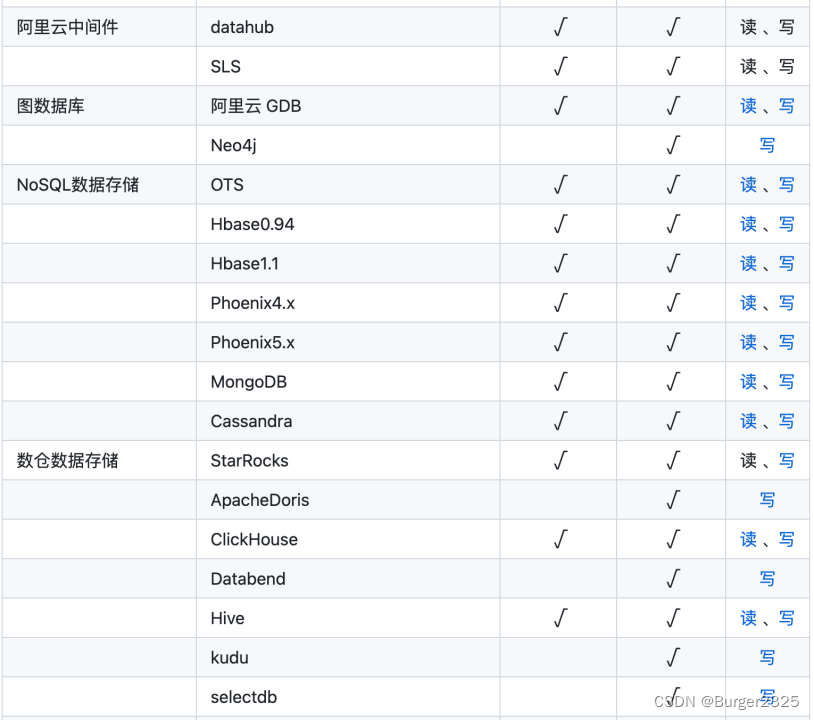
Task: Open the 写 link for 阿里云 GDB
Action: [x=786, y=106]
